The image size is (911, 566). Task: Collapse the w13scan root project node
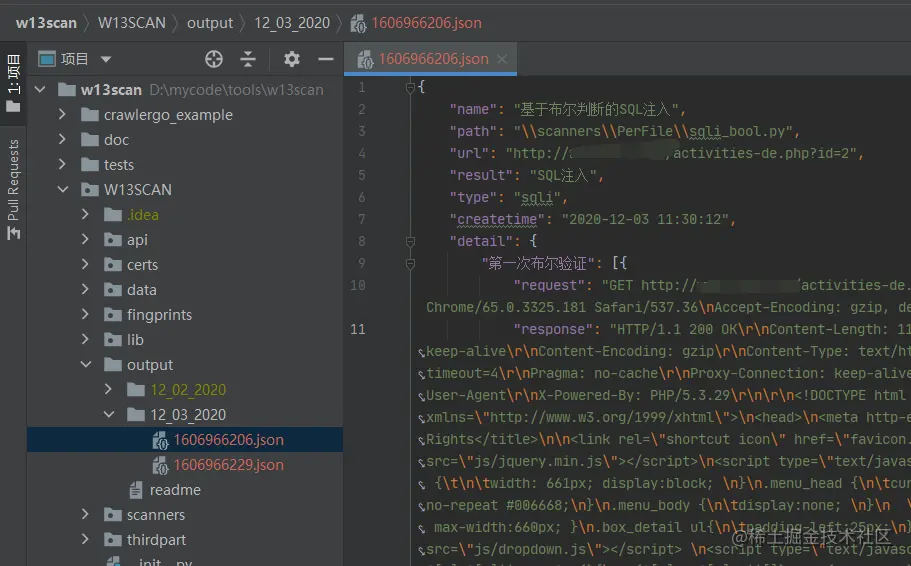(x=40, y=89)
